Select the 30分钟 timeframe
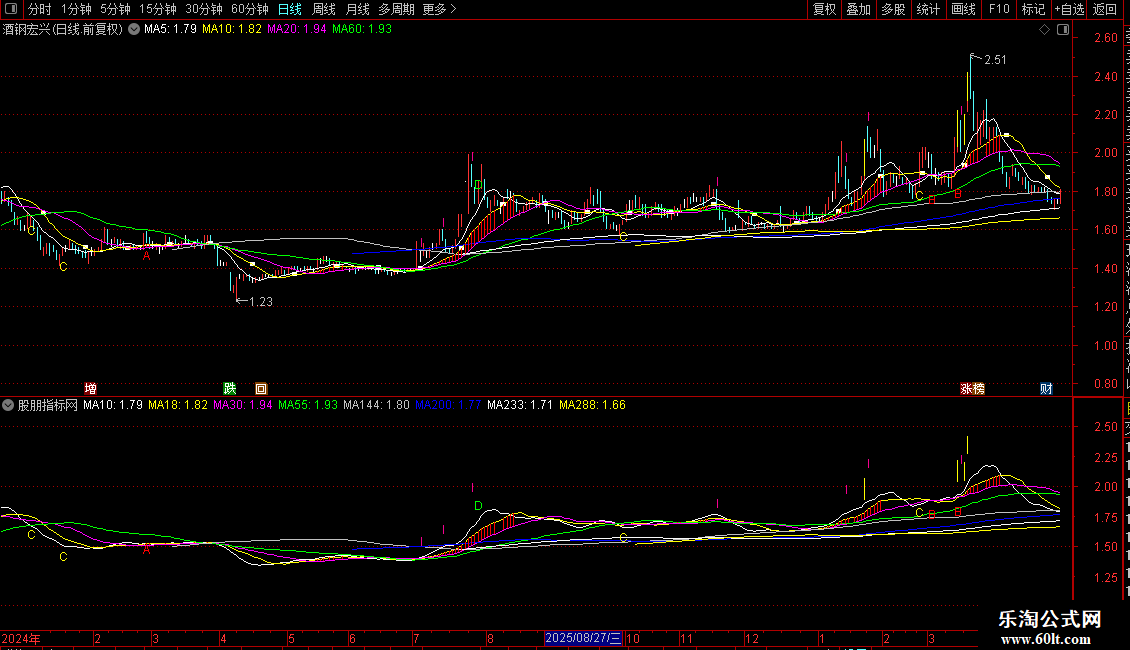The width and height of the screenshot is (1130, 650). [x=203, y=9]
